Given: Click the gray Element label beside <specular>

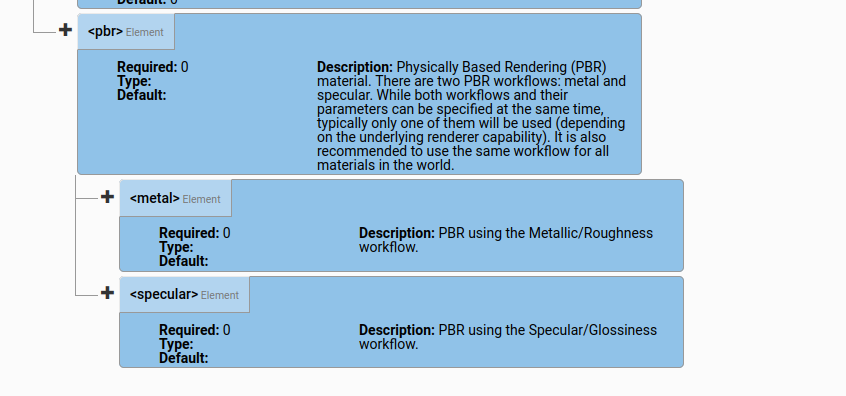Looking at the screenshot, I should point(220,295).
